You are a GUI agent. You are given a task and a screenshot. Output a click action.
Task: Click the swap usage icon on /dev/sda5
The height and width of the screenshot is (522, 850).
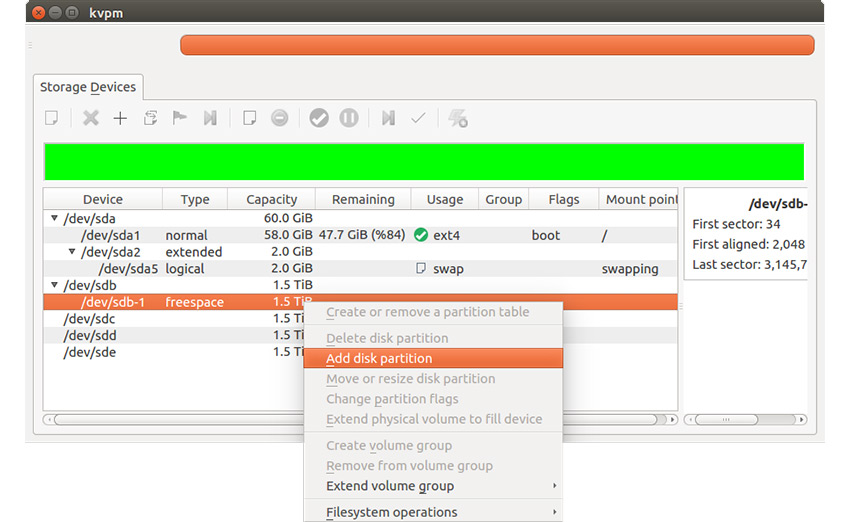[x=421, y=269]
